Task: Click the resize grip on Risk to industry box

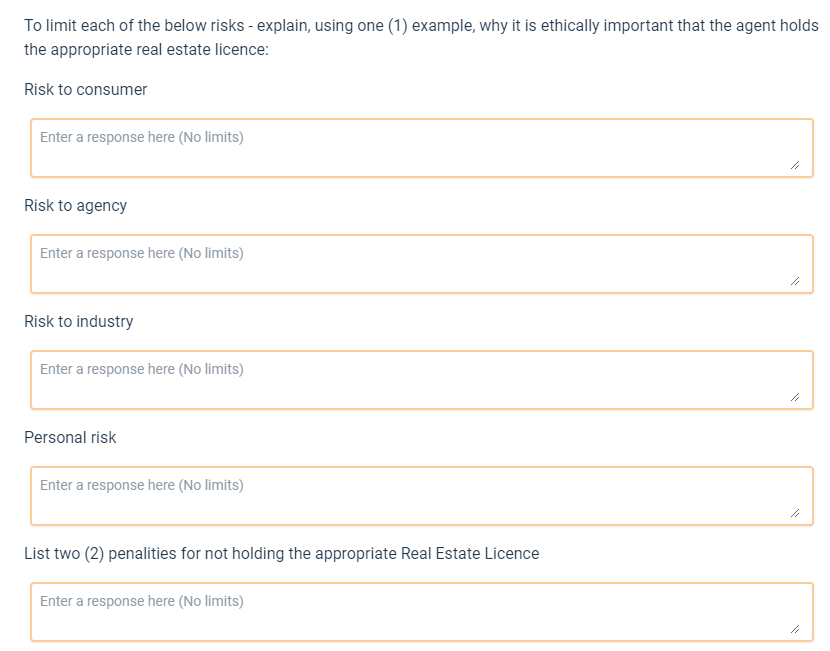Action: [795, 397]
